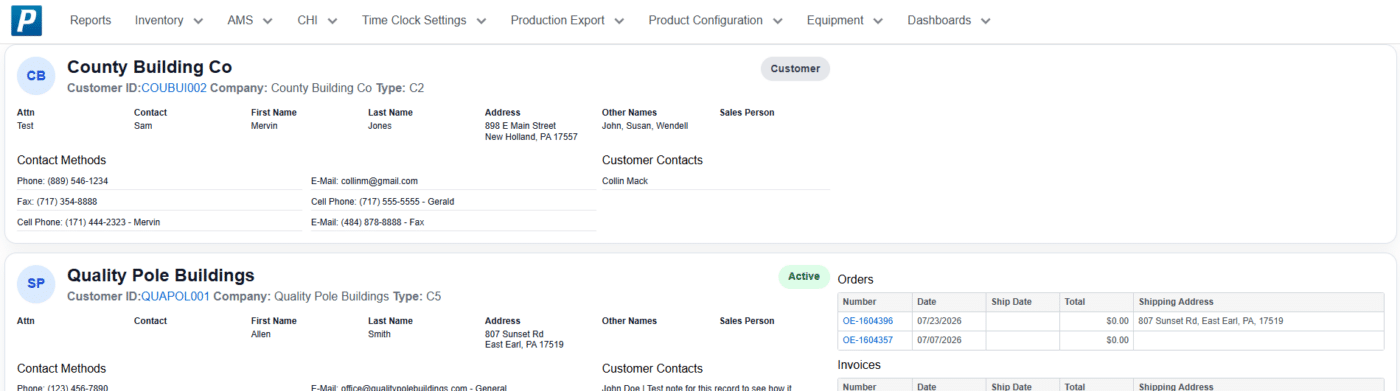Viewport: 1400px width, 391px height.
Task: Open the Product Configuration dropdown
Action: [715, 20]
